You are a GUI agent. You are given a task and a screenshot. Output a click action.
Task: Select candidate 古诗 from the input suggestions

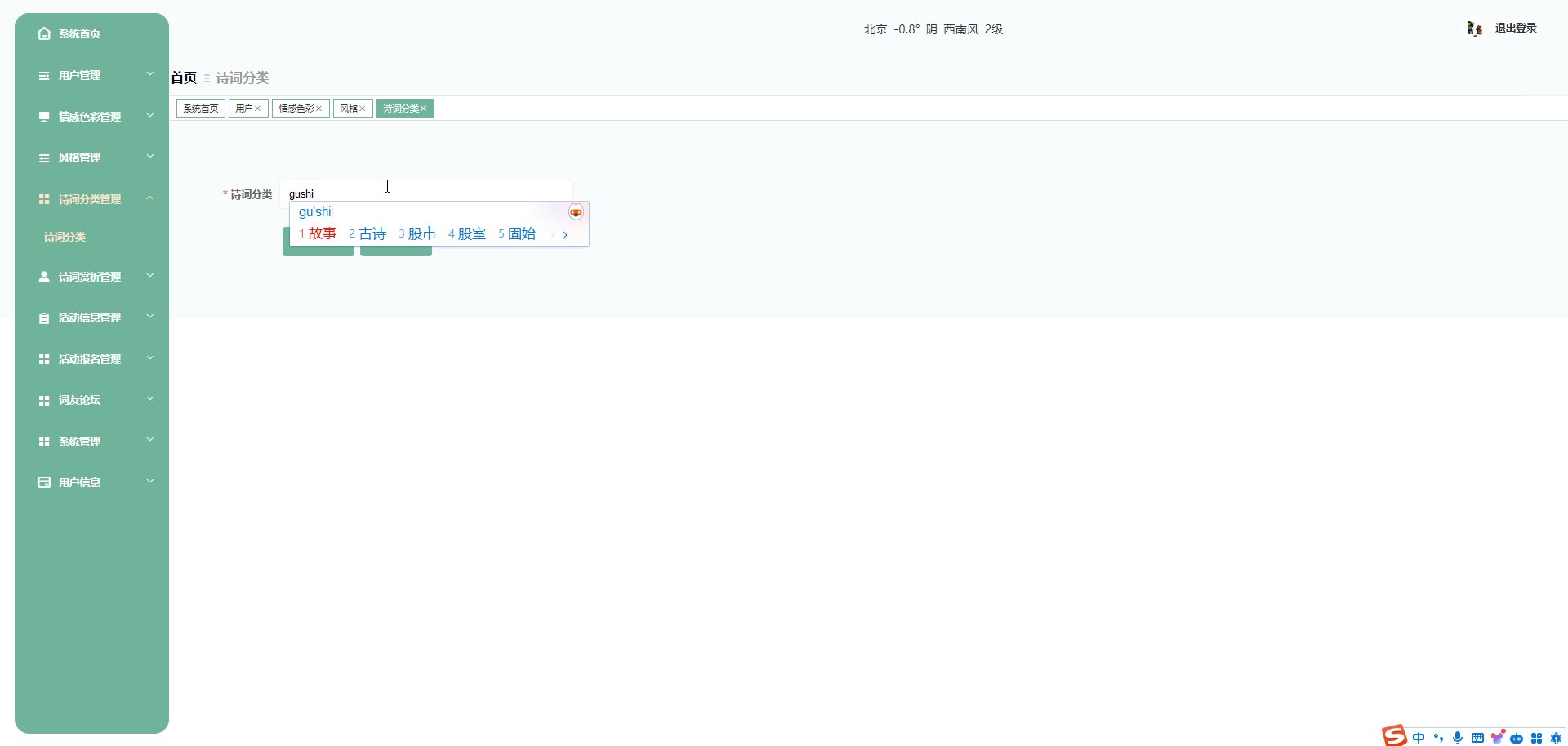tap(373, 233)
